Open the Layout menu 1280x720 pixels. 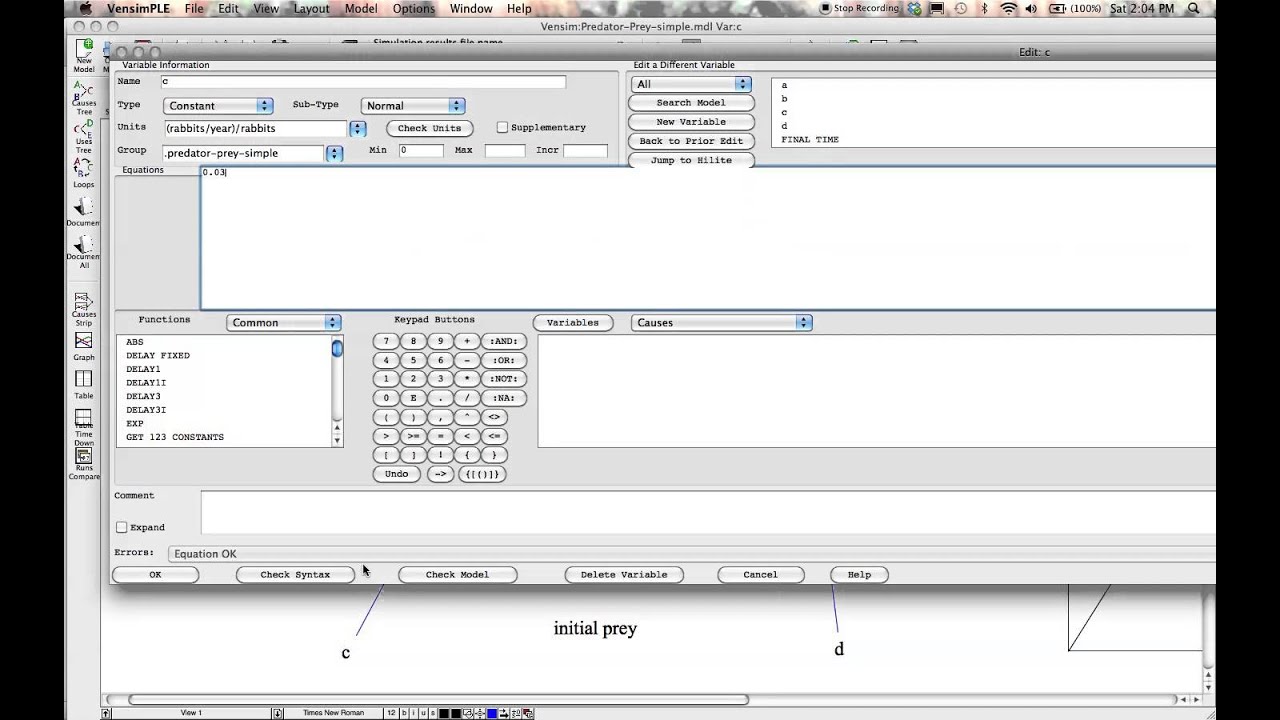(x=311, y=9)
